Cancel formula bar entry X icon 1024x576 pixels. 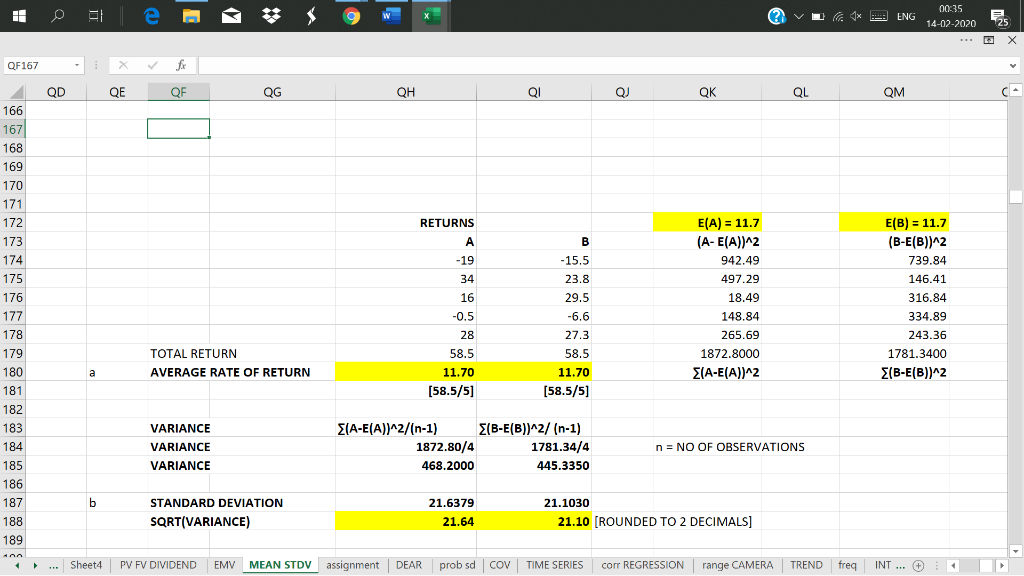[123, 65]
